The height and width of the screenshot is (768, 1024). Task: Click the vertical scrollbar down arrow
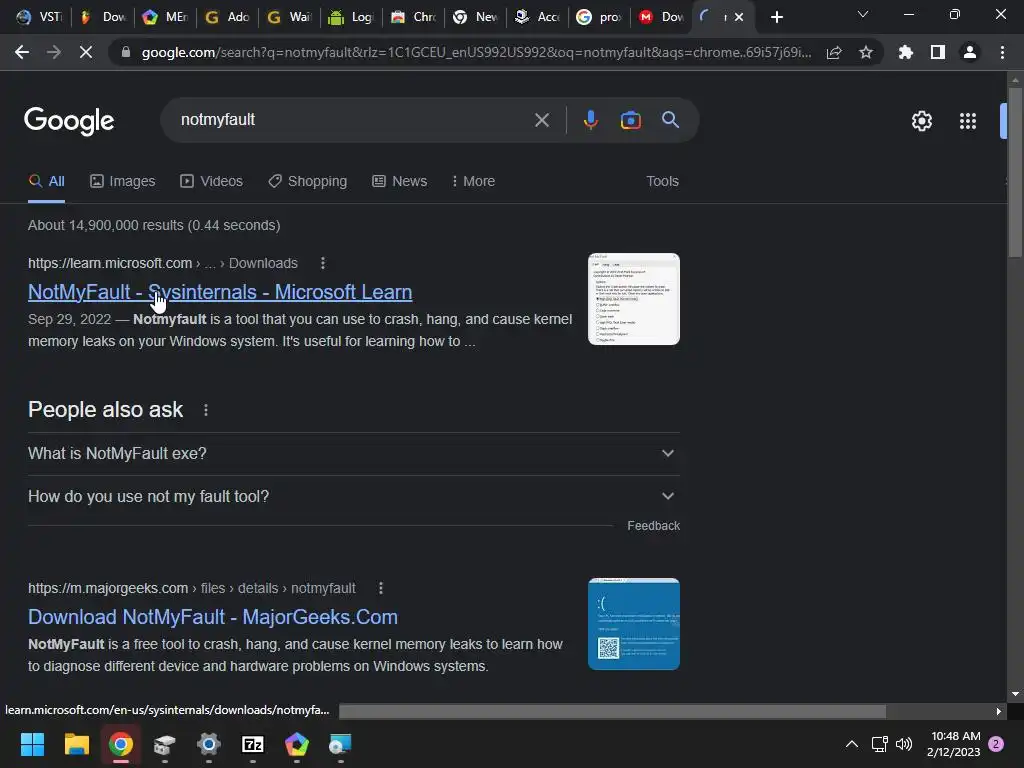click(x=1015, y=694)
